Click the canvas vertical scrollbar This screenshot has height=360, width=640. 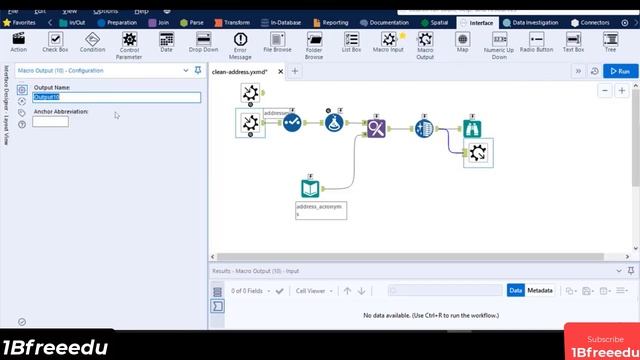pyautogui.click(x=636, y=137)
